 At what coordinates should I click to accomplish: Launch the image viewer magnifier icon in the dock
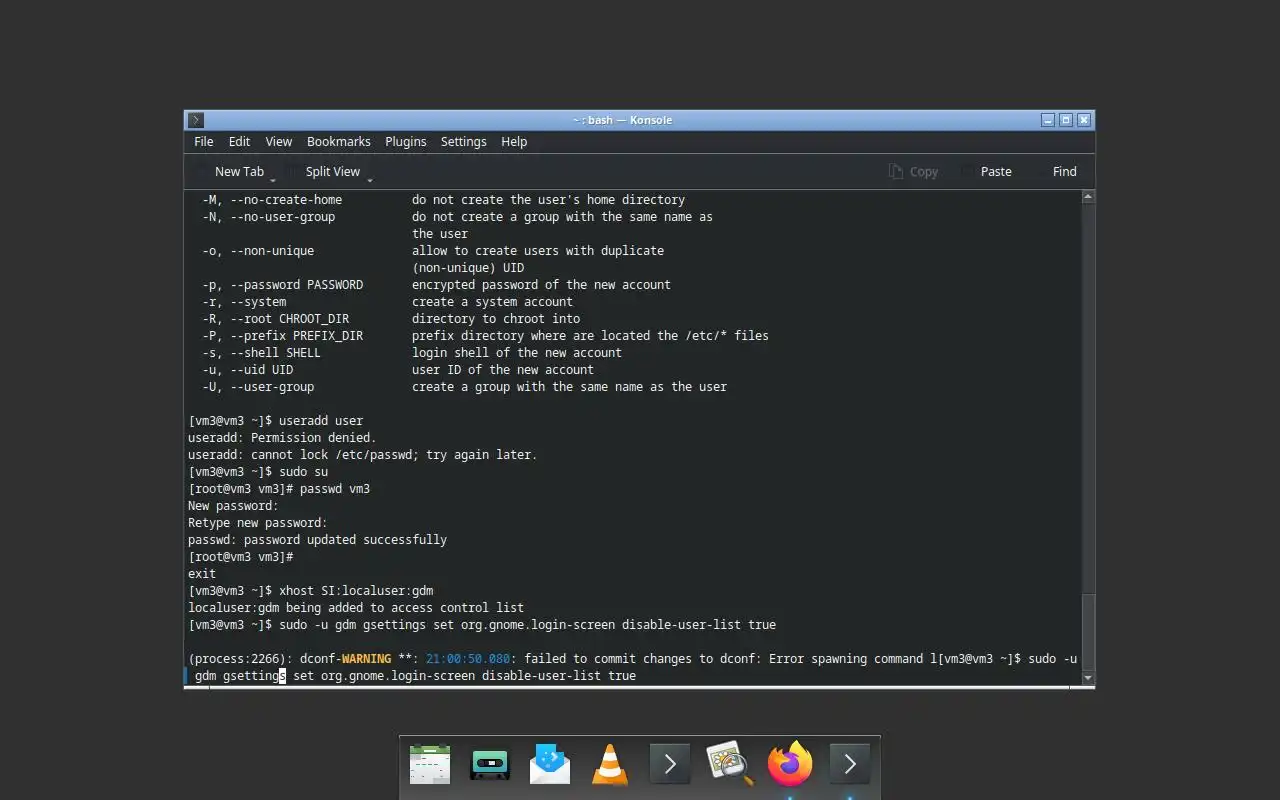click(730, 765)
